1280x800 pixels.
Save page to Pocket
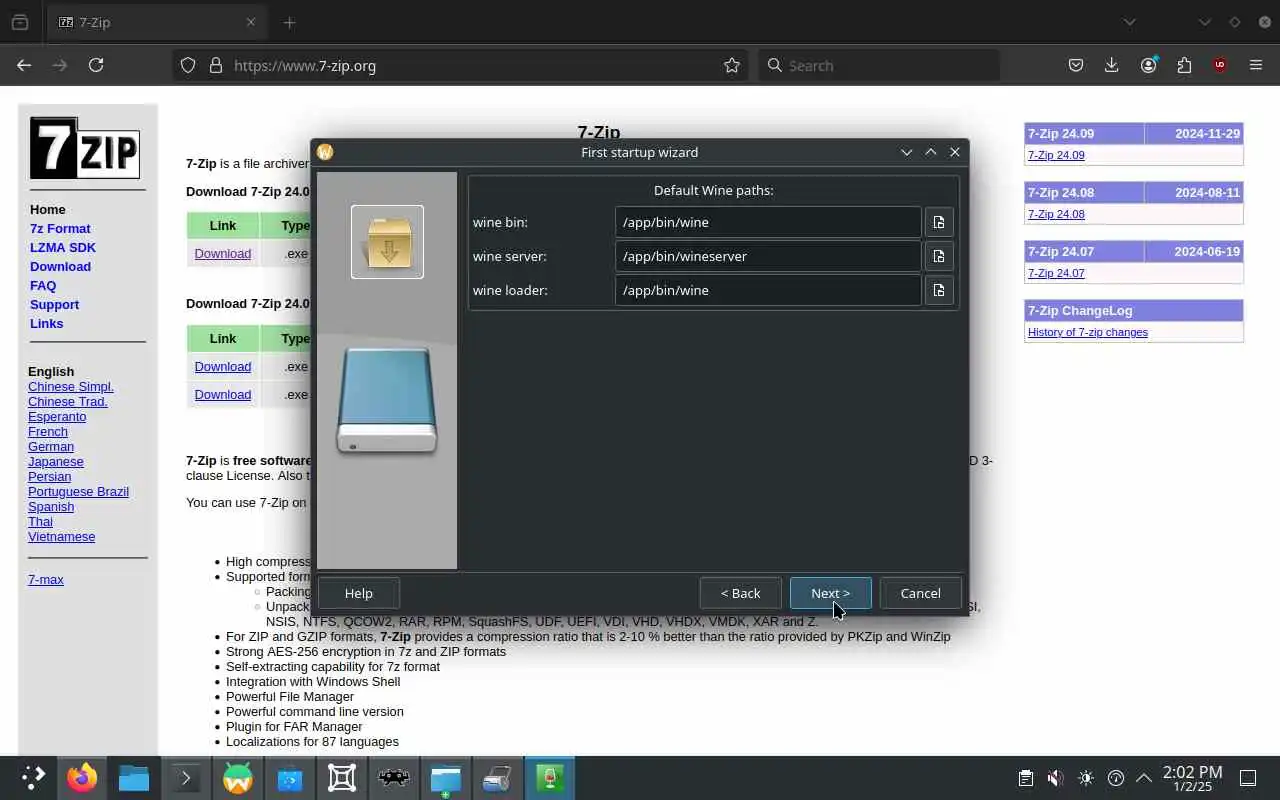(1076, 65)
